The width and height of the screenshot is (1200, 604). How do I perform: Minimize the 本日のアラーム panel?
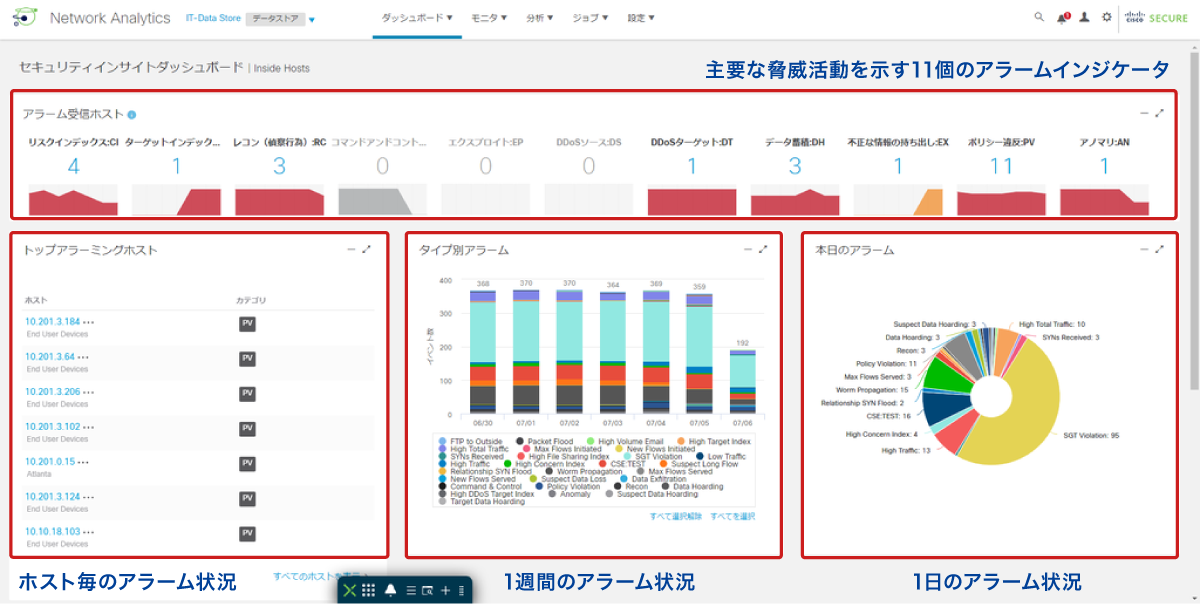pos(1145,250)
